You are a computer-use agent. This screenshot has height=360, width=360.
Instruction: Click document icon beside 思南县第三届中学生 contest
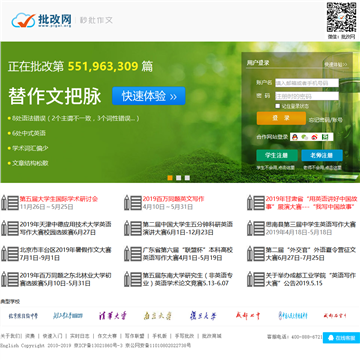(x=256, y=228)
